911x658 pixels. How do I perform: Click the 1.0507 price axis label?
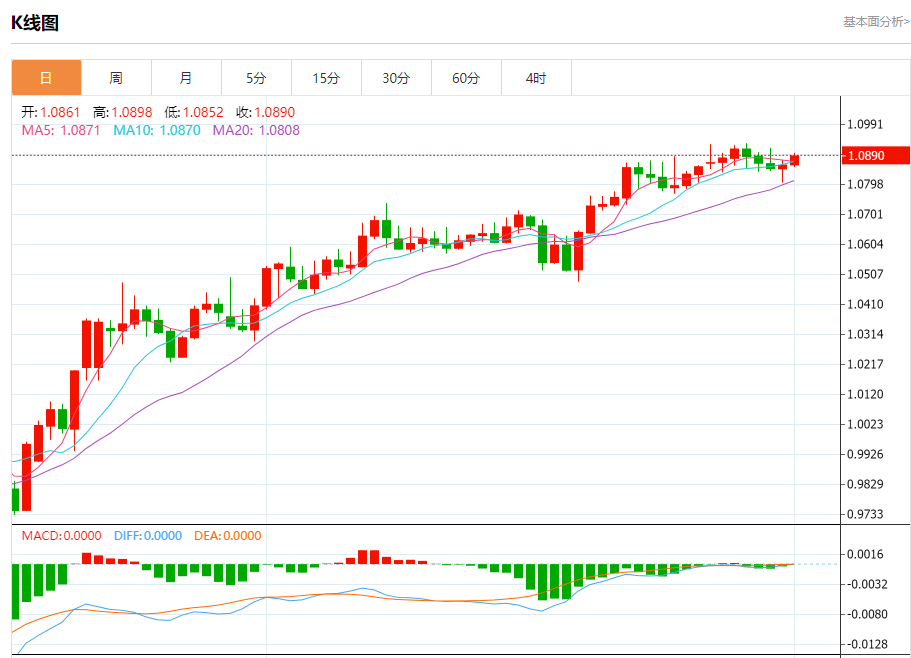865,274
